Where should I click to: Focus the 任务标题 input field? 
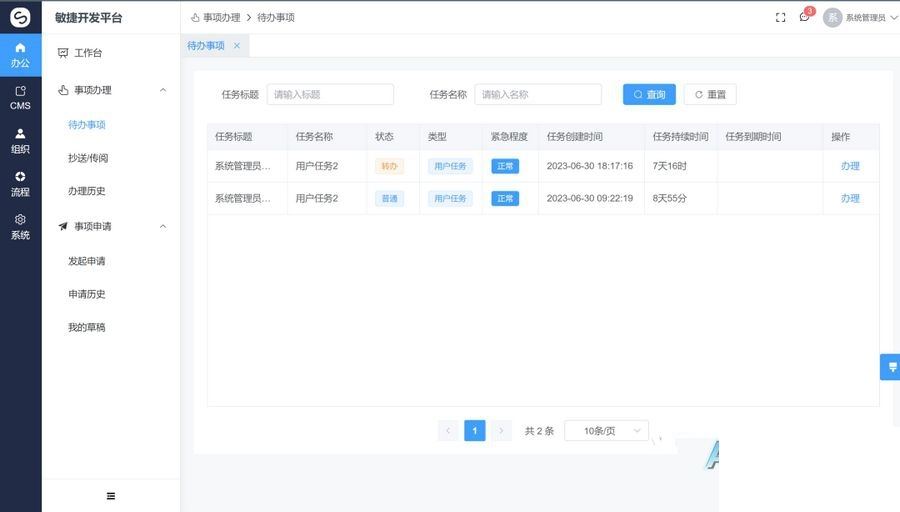click(x=330, y=95)
